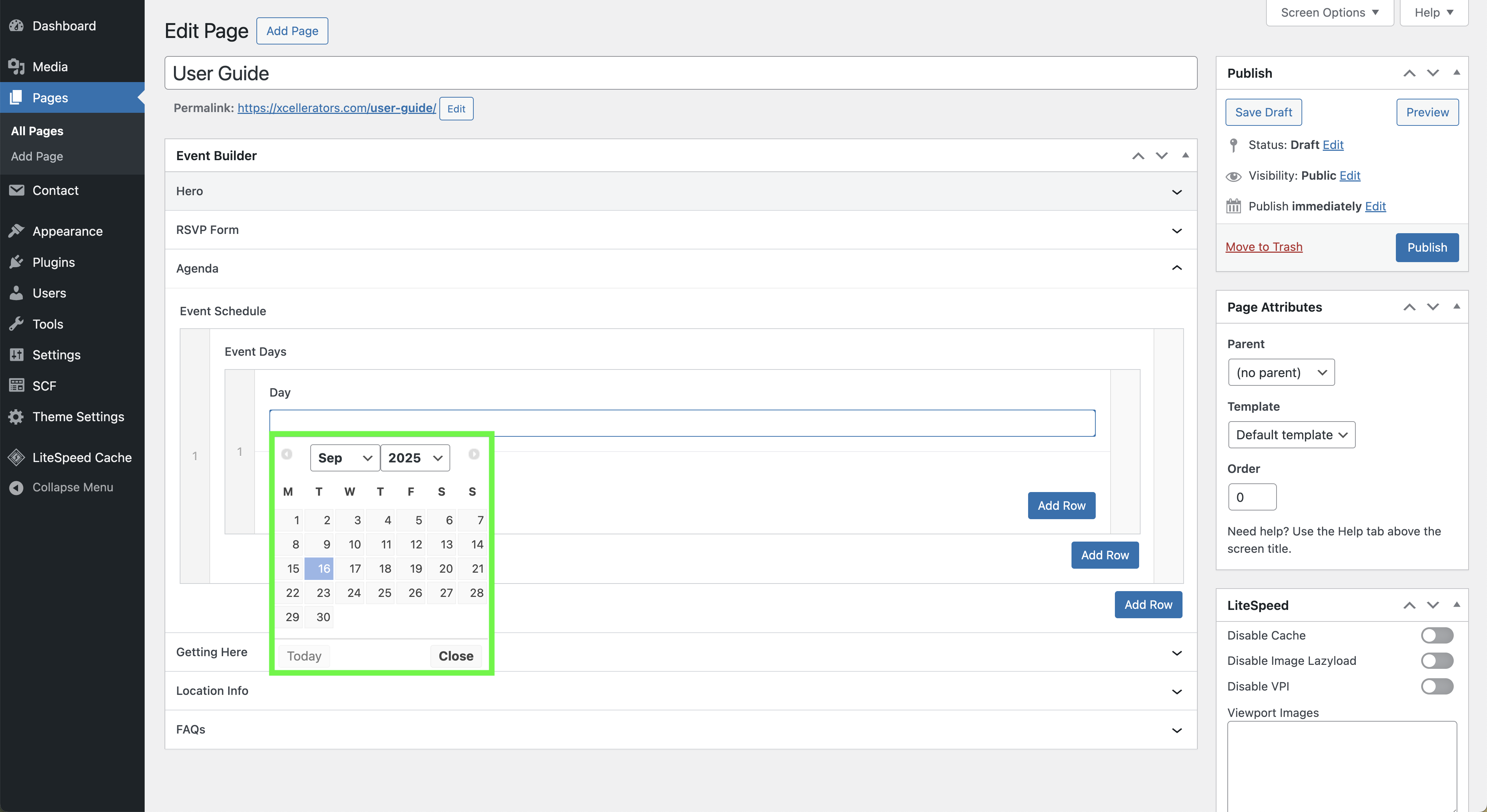
Task: Turn on the Disable VPI toggle
Action: click(x=1437, y=686)
